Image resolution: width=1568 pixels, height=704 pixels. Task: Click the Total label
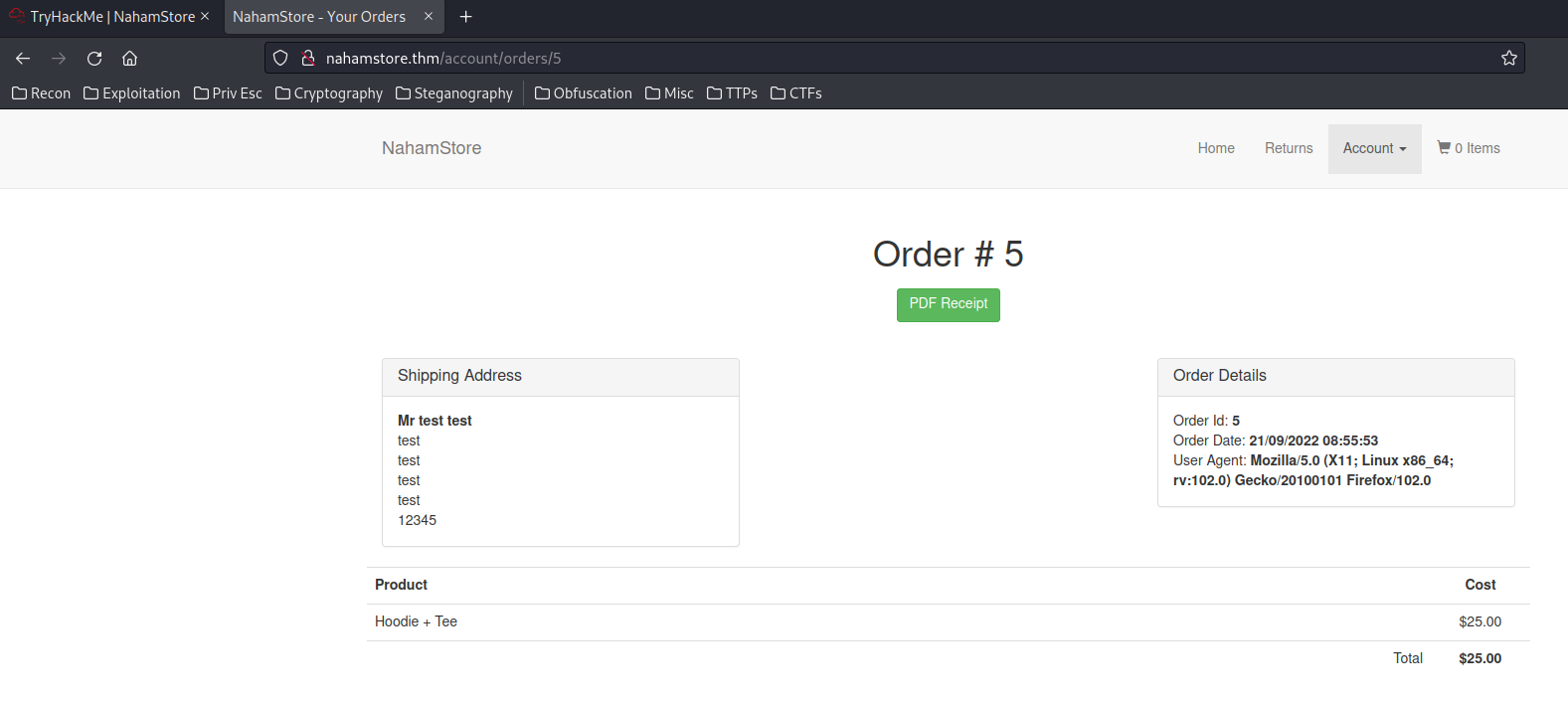point(1408,658)
